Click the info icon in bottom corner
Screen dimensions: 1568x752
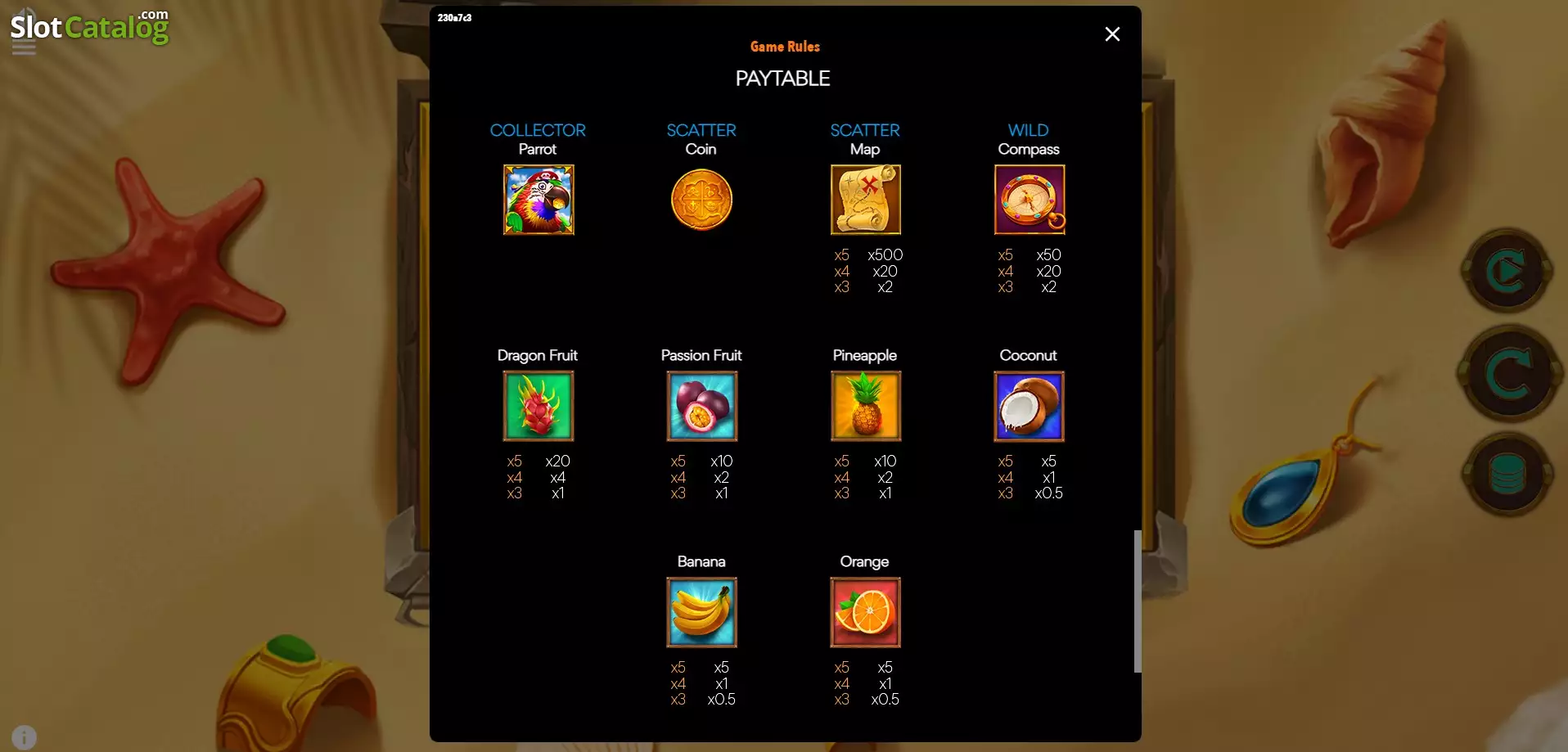tap(25, 737)
